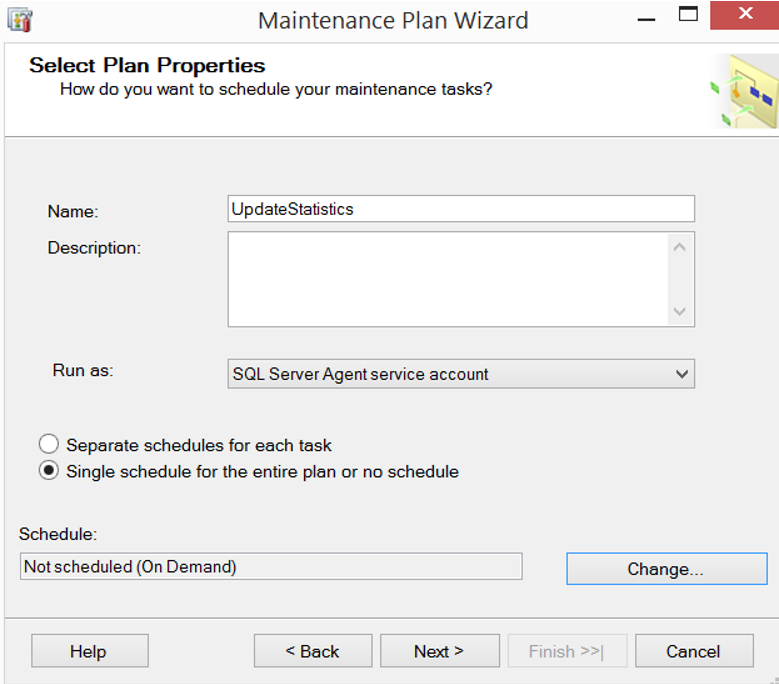Click the Change... schedule button

667,569
